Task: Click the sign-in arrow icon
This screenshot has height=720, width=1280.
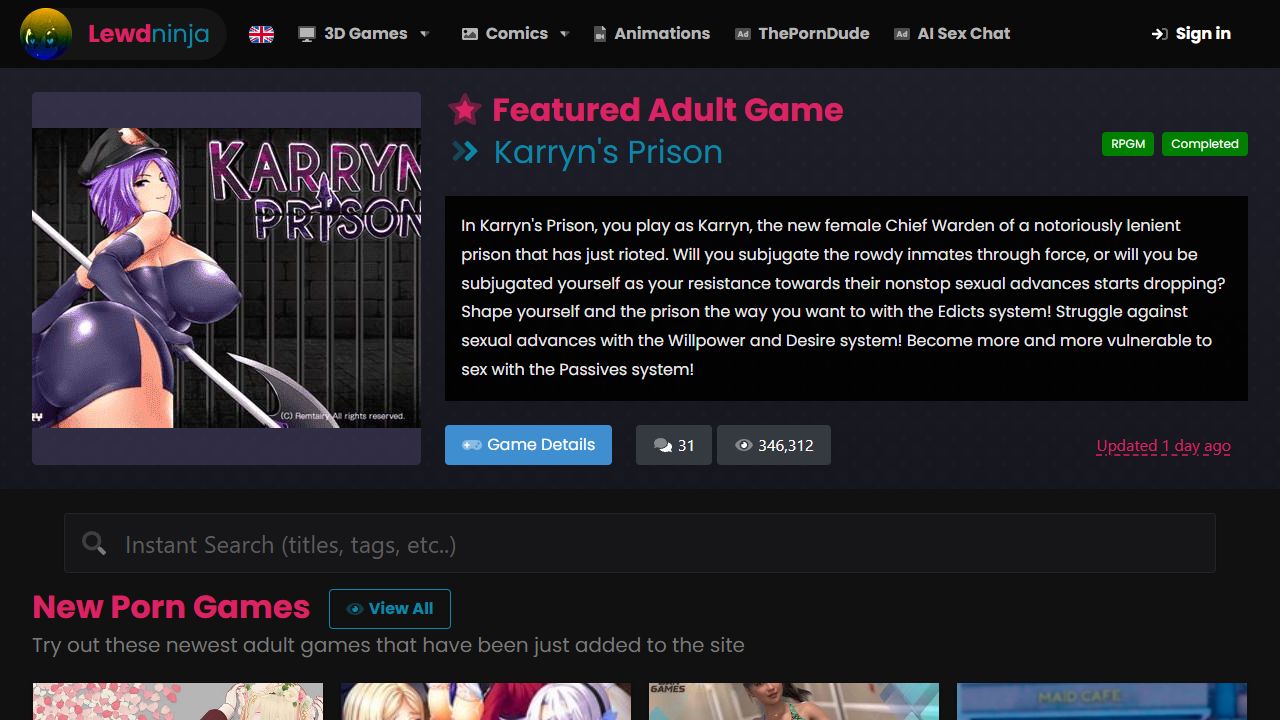Action: 1160,34
